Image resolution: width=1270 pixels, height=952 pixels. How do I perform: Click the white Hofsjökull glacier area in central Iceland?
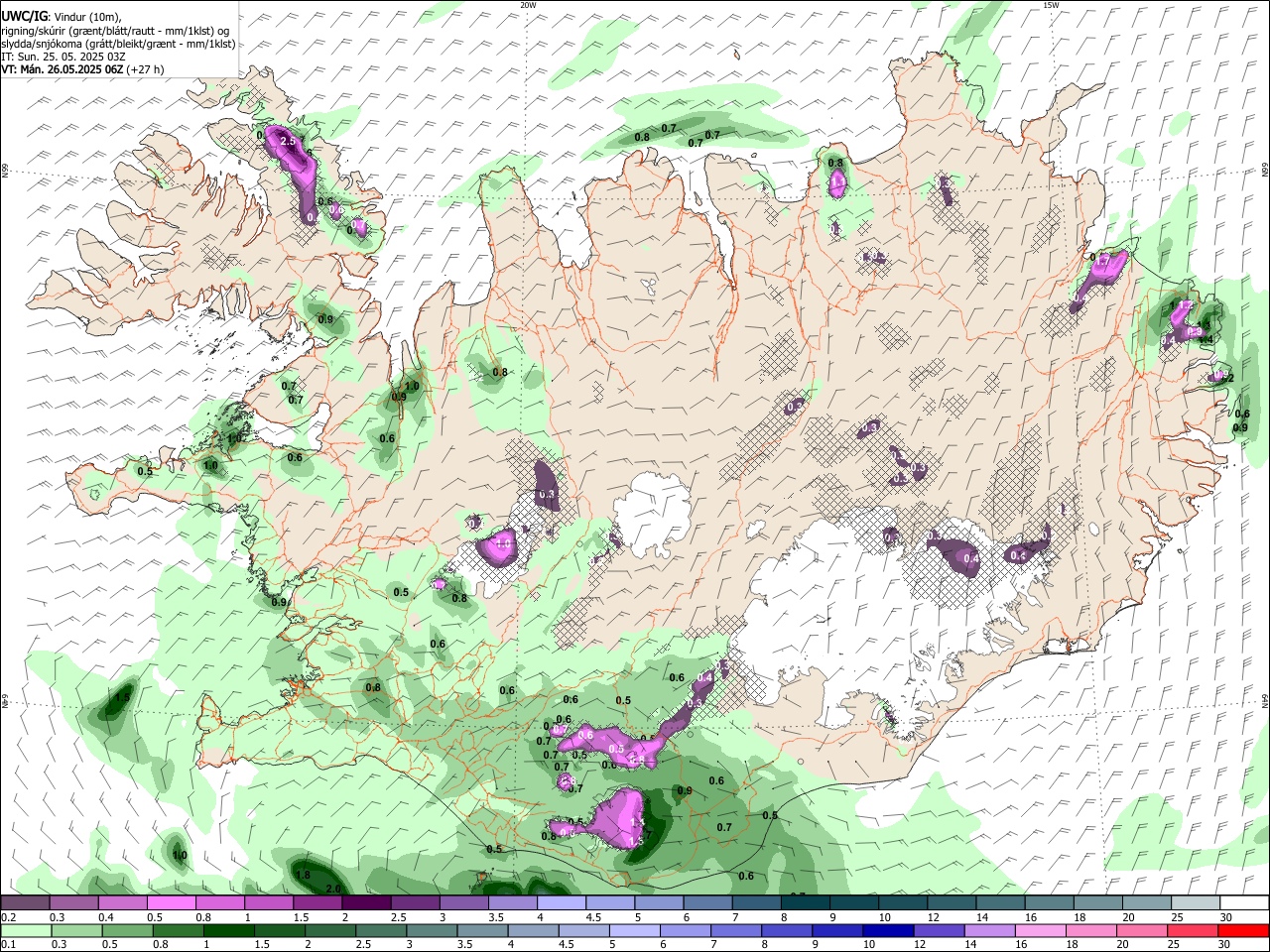[652, 514]
